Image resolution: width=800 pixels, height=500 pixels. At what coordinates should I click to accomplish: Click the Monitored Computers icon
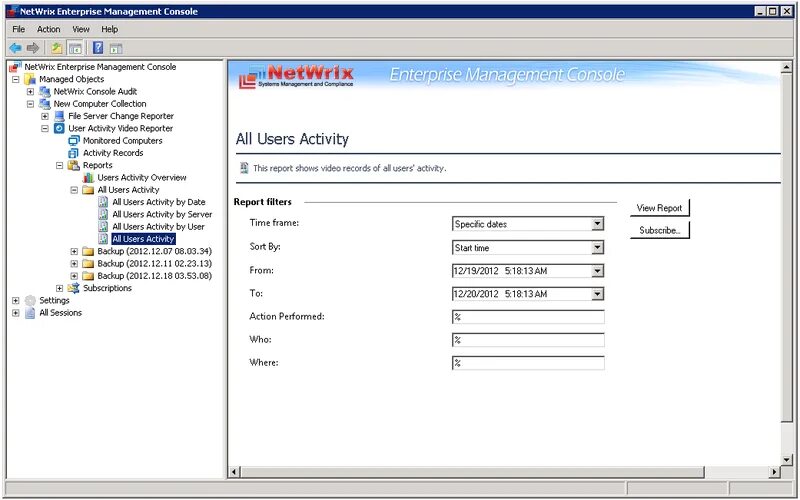[x=74, y=141]
